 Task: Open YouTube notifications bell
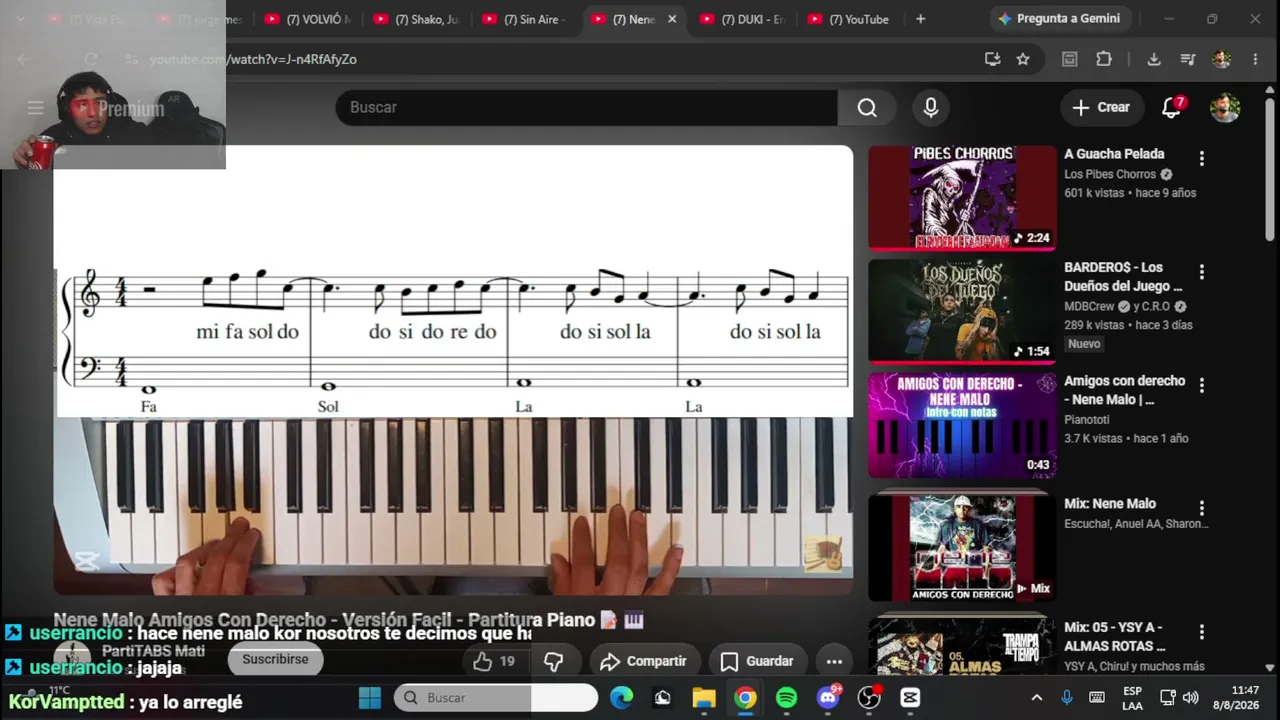(1172, 108)
